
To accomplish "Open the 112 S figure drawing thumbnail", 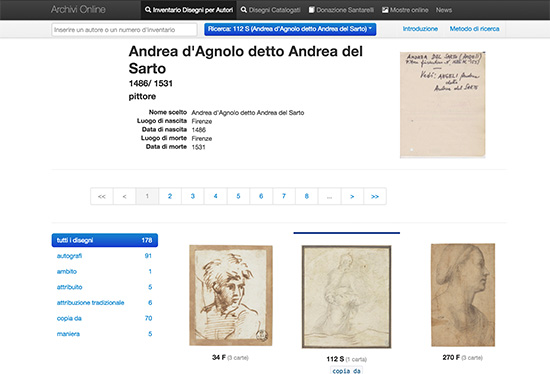I will pyautogui.click(x=347, y=297).
